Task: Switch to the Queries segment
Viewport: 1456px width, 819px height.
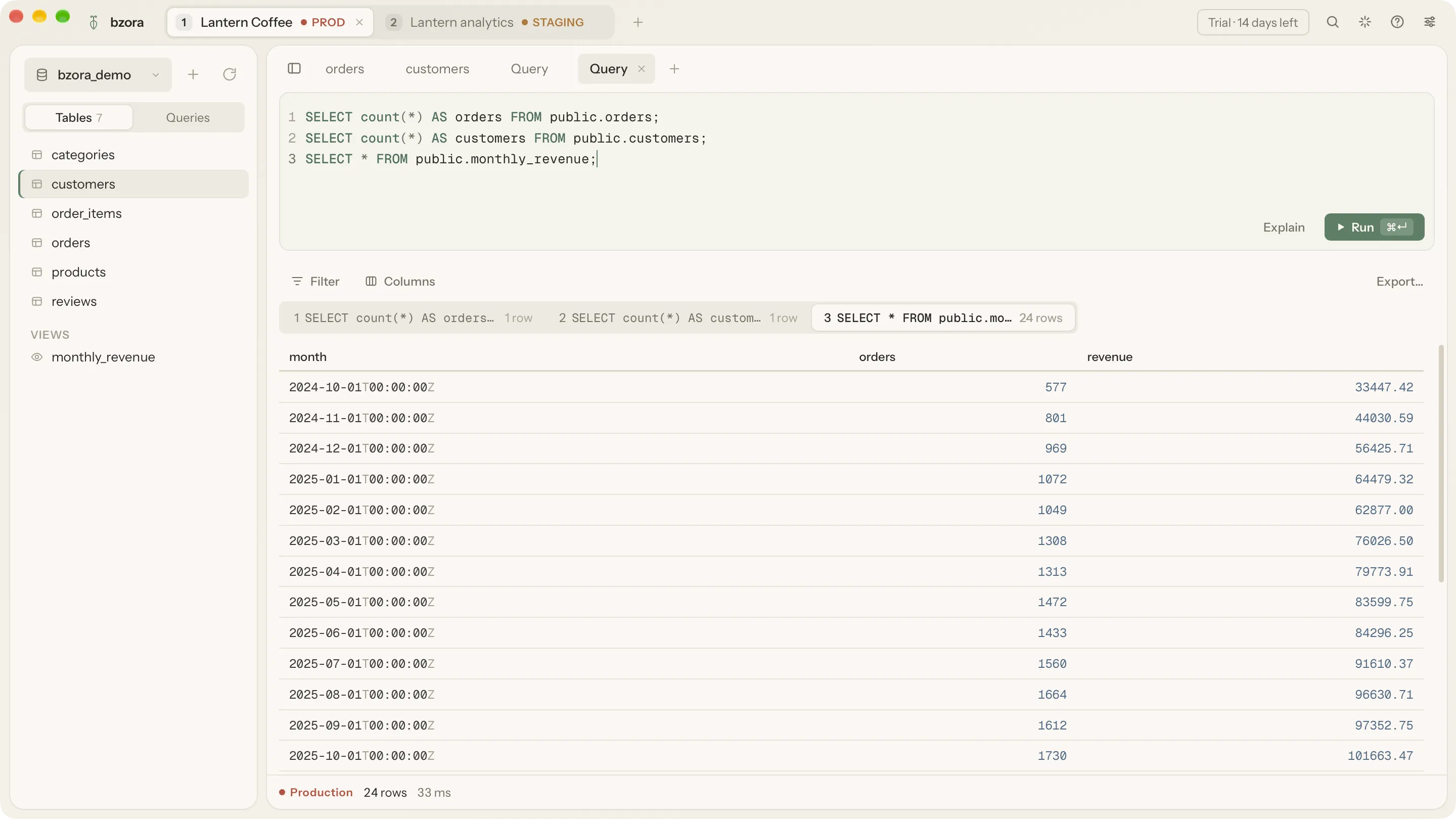Action: point(188,117)
